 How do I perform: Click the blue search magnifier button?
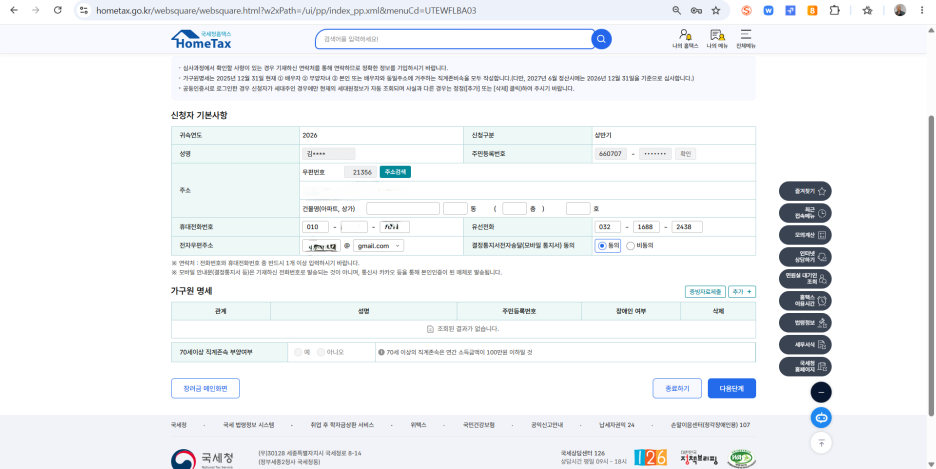pos(601,39)
